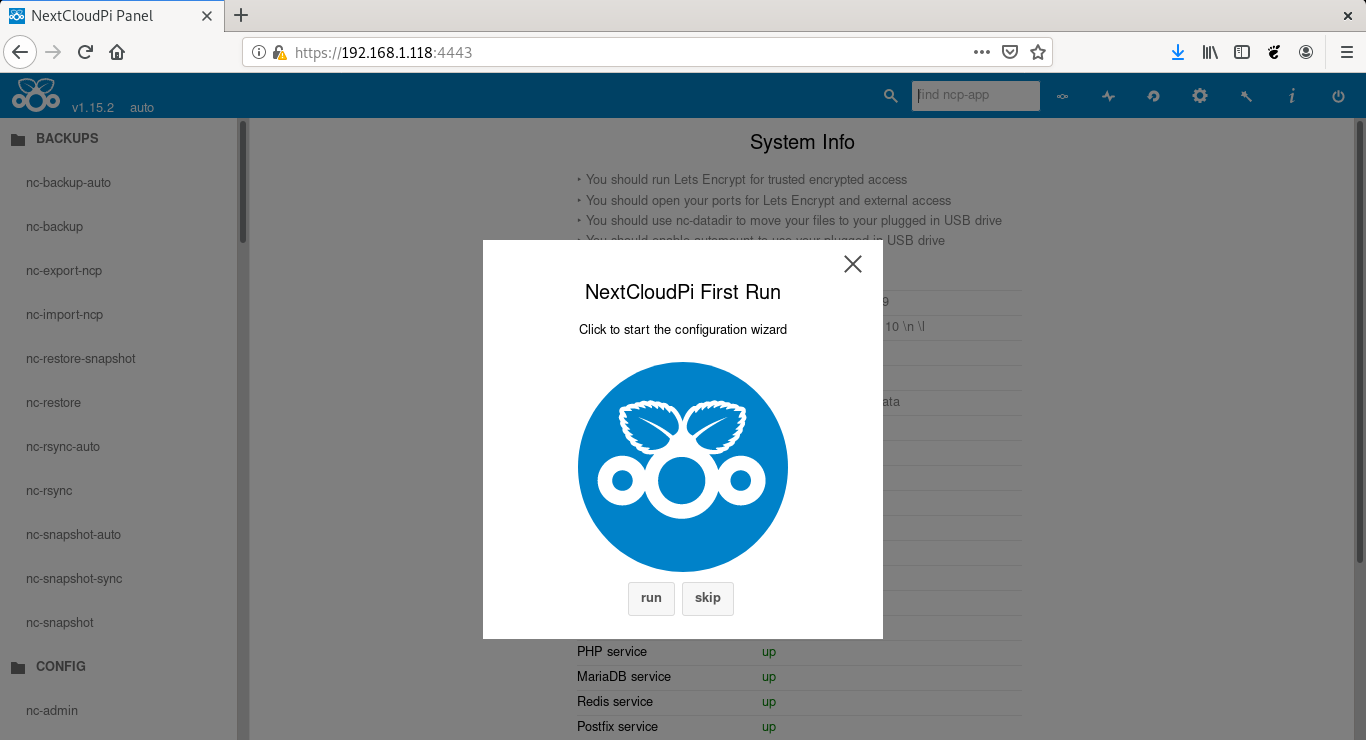Click the browser forward arrow
Image resolution: width=1366 pixels, height=740 pixels.
(54, 52)
